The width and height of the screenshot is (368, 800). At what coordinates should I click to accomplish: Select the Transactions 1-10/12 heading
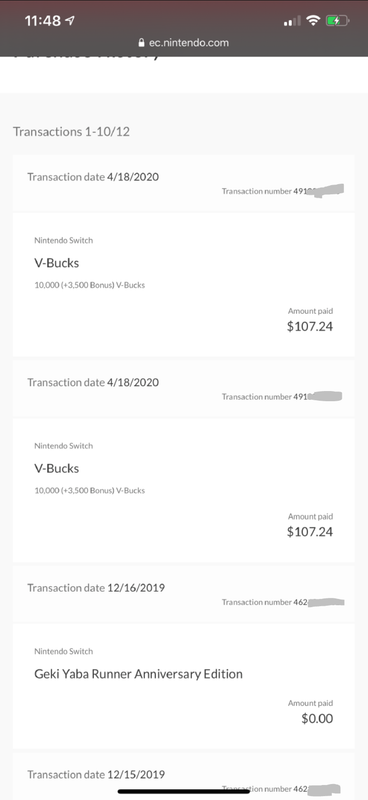tap(71, 132)
